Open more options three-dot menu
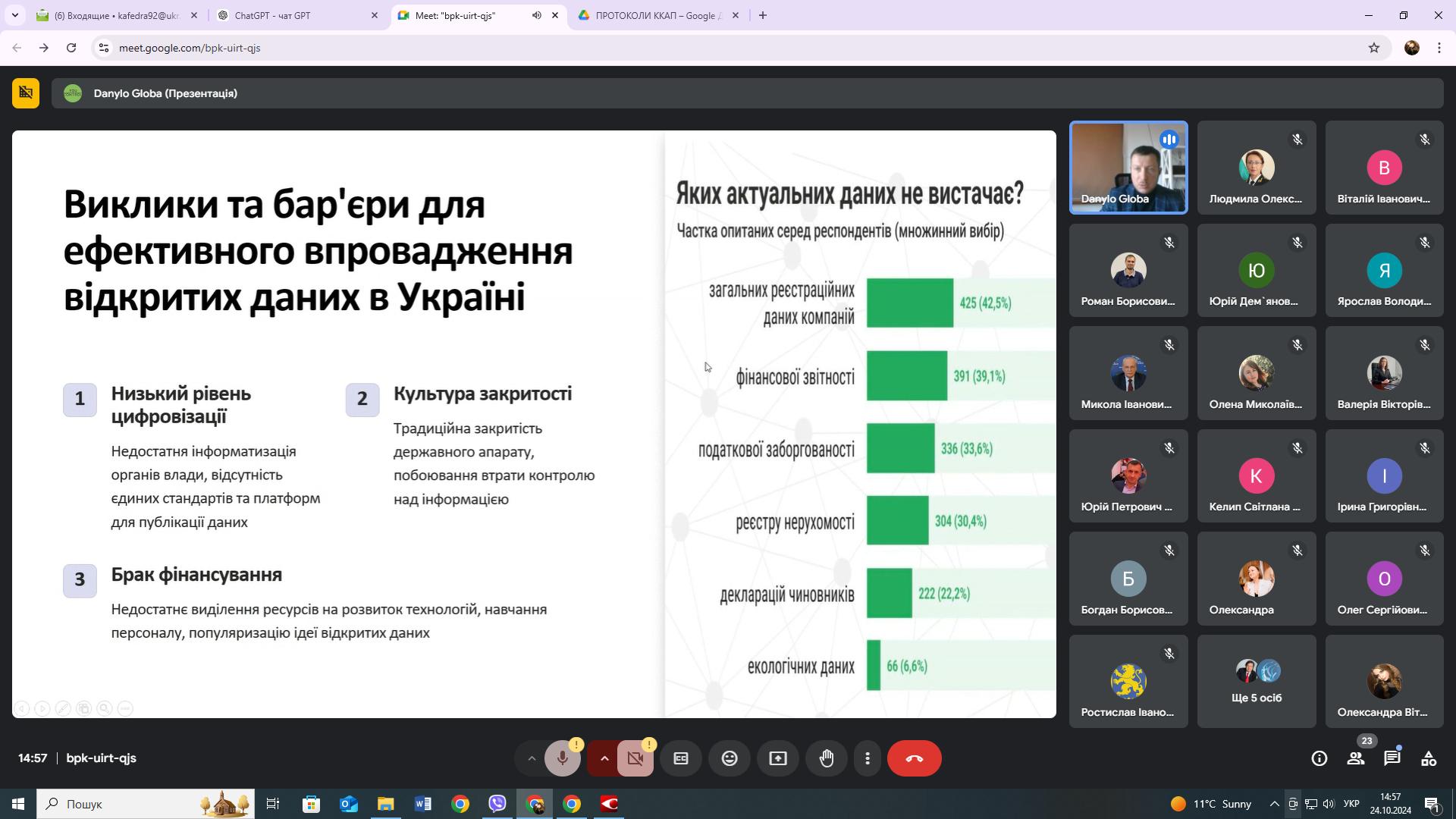Viewport: 1456px width, 819px height. point(868,758)
